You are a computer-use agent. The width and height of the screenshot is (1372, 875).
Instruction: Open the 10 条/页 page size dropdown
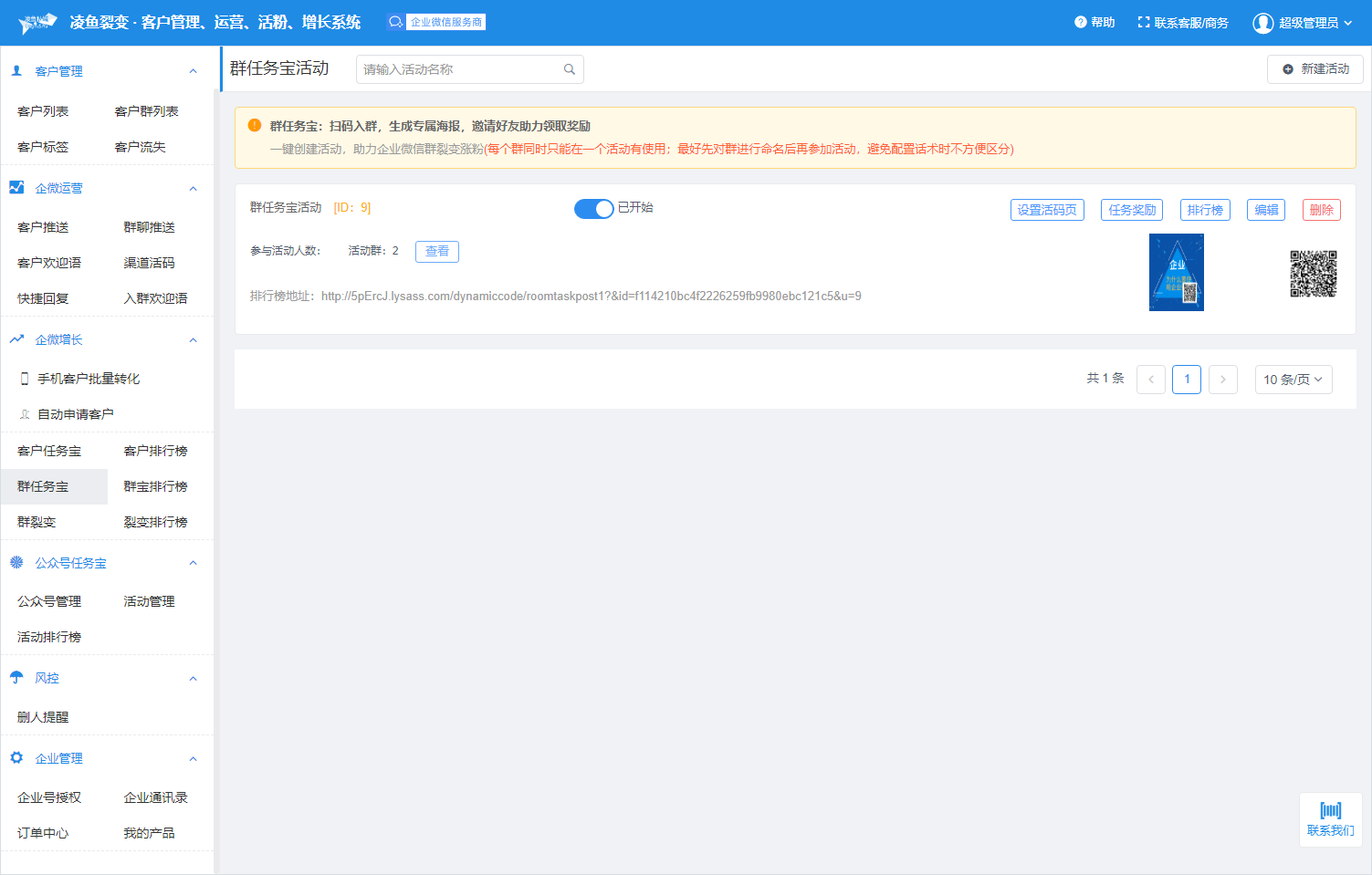coord(1293,380)
